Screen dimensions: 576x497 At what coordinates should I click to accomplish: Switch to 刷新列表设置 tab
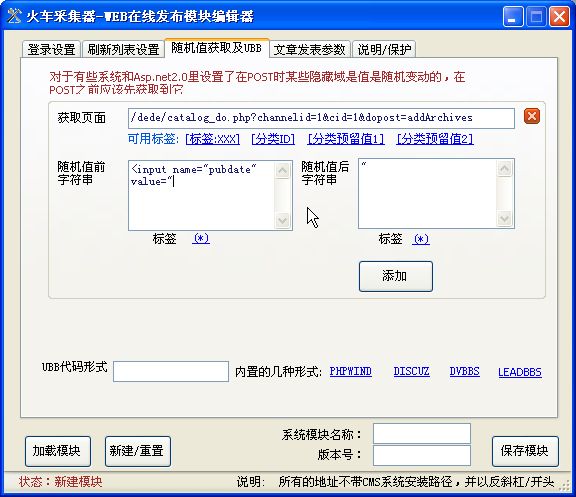coord(123,49)
